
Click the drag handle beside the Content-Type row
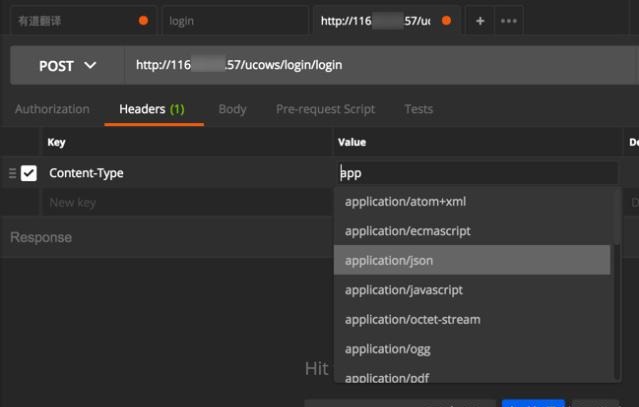pos(12,173)
